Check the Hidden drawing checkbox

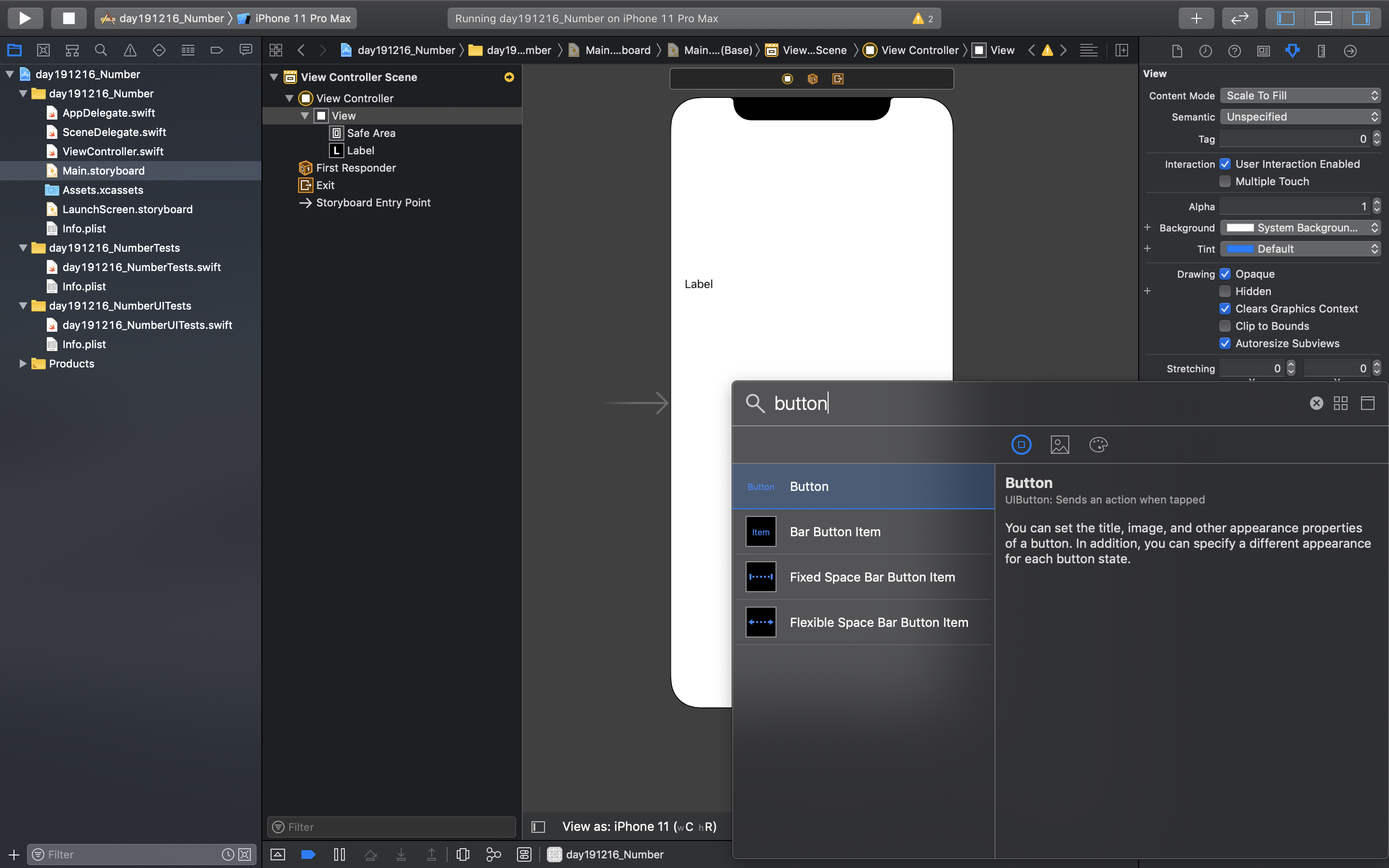(x=1225, y=292)
